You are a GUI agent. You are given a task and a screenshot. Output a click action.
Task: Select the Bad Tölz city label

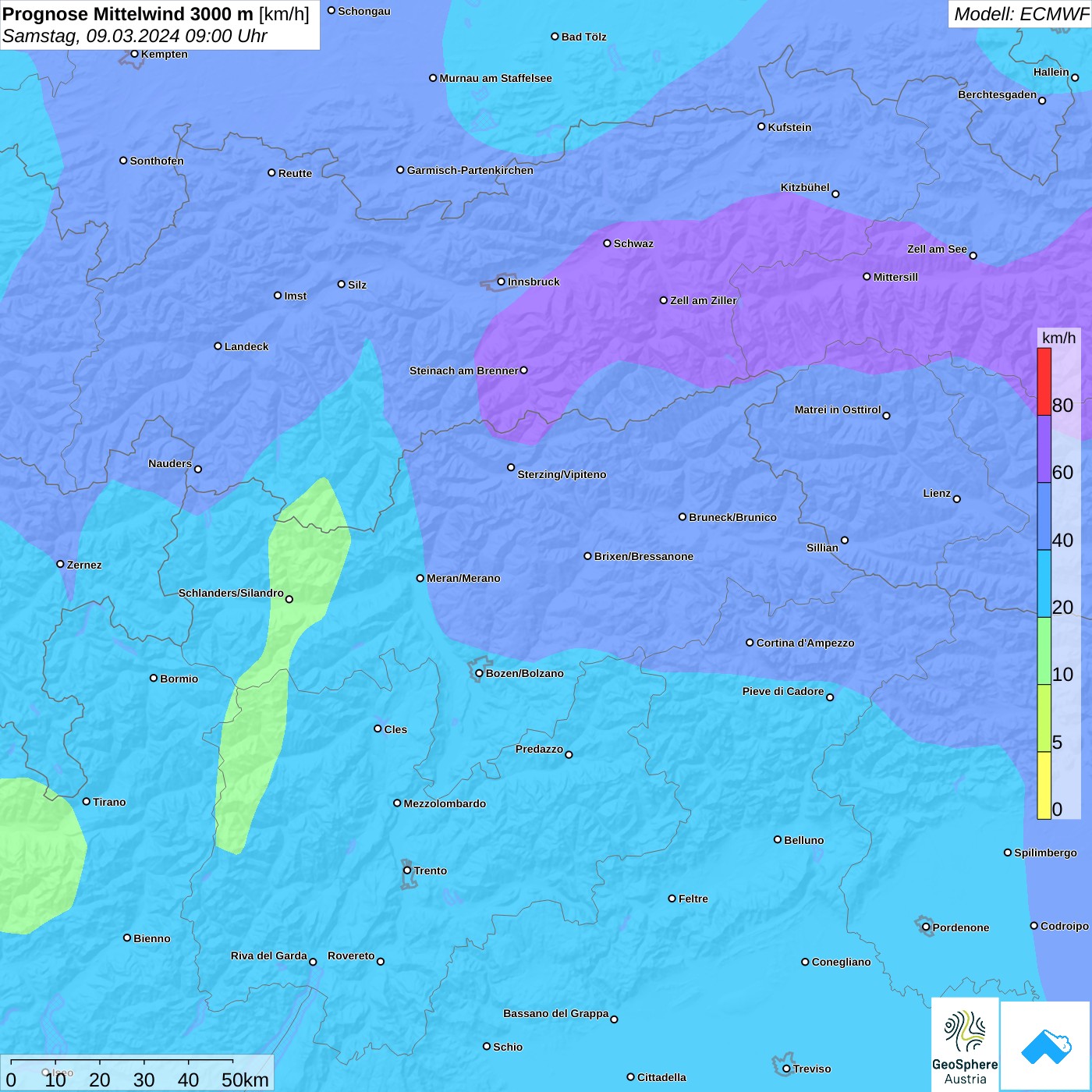[x=583, y=37]
